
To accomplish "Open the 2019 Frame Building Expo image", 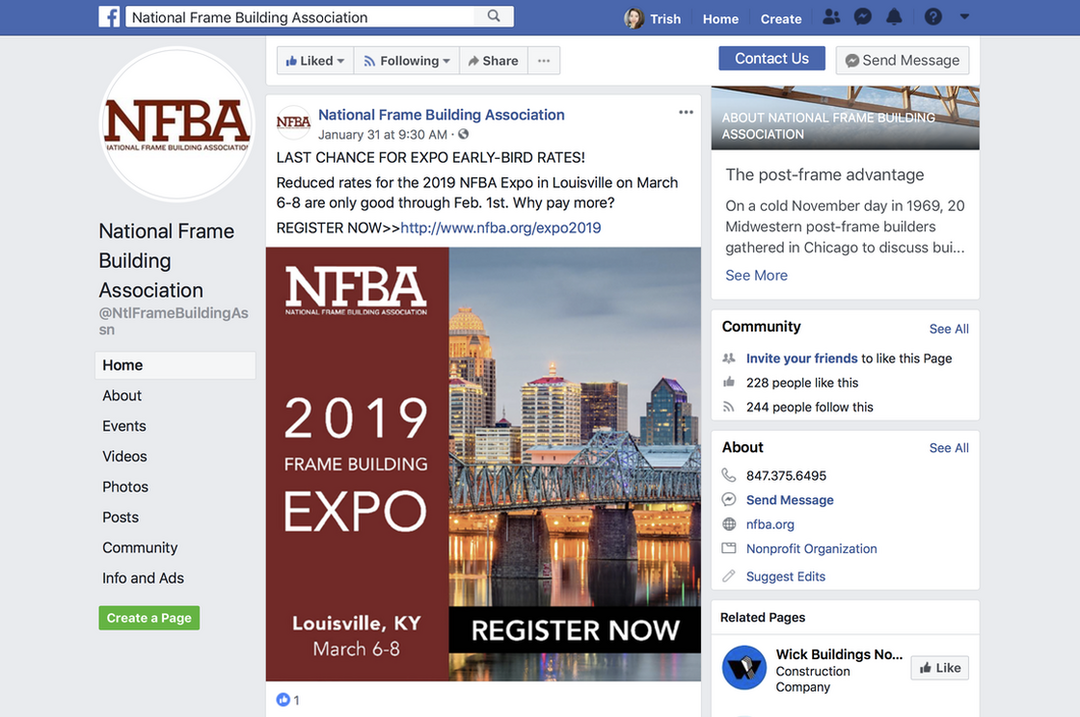I will (483, 464).
